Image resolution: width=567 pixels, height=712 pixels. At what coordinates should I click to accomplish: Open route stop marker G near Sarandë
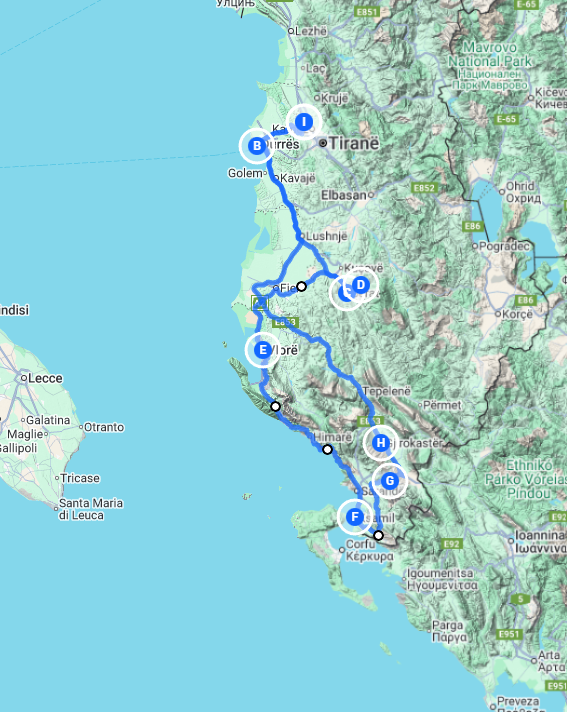coord(390,480)
